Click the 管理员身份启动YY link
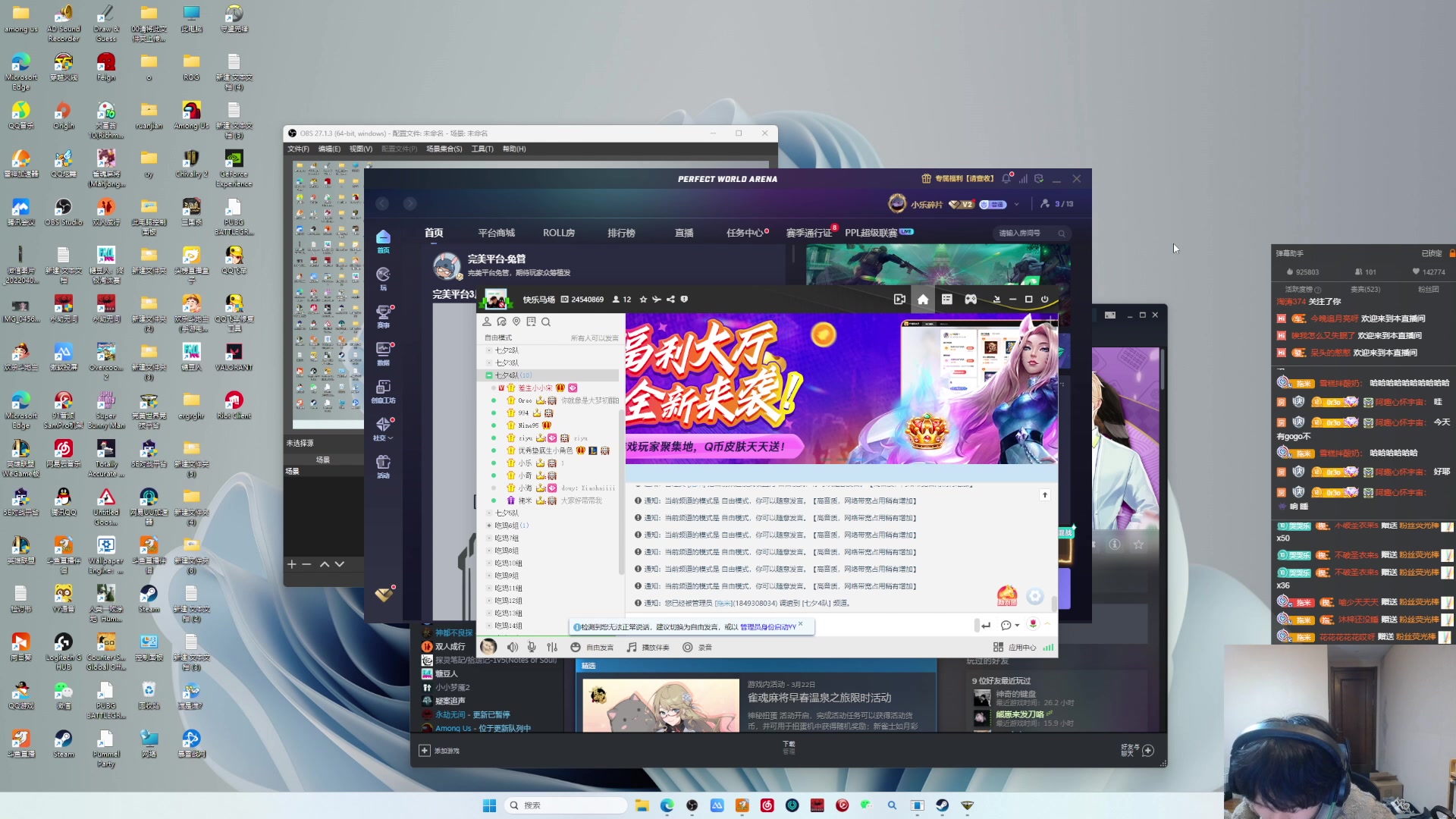Screen dimensions: 1456x819 tap(767, 627)
